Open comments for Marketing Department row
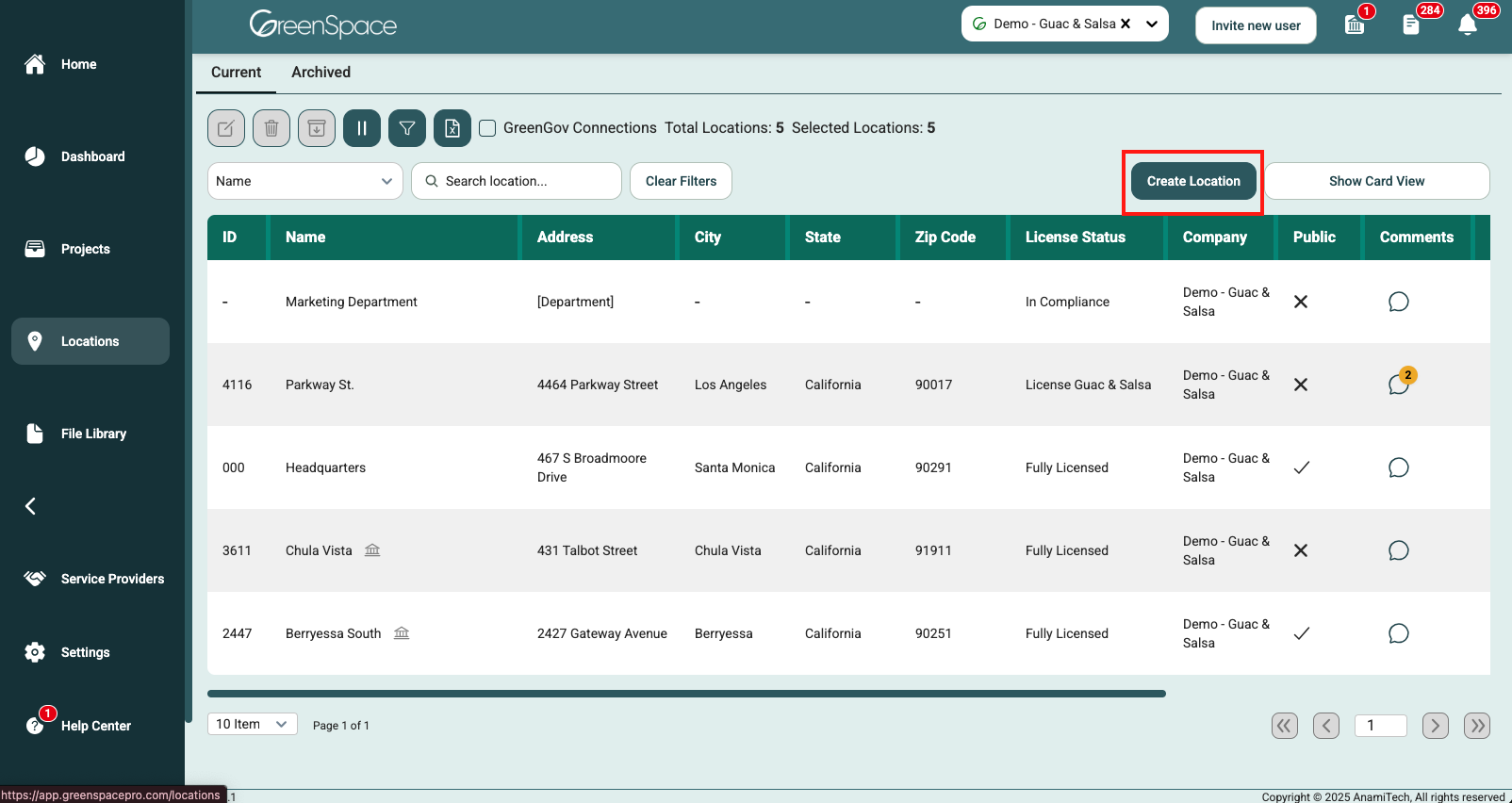Viewport: 1512px width, 803px height. click(1399, 302)
